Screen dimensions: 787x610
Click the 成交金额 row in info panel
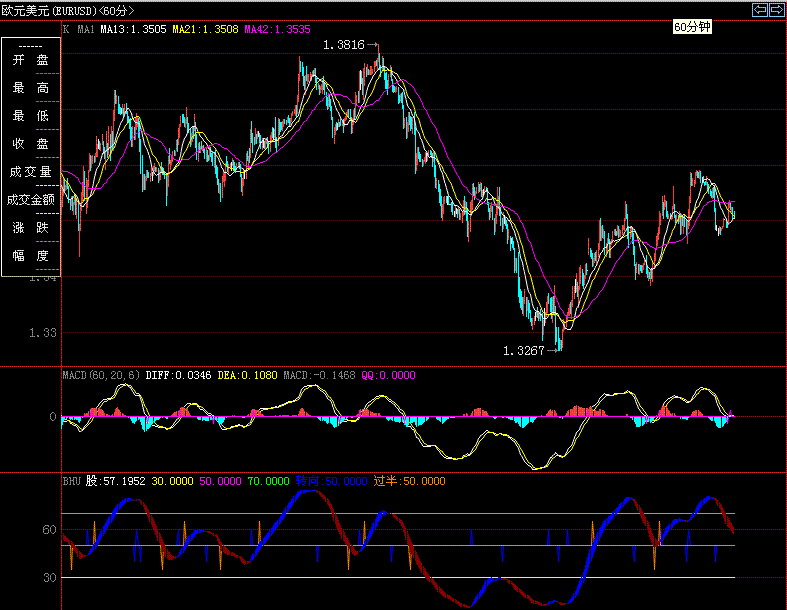tap(30, 200)
